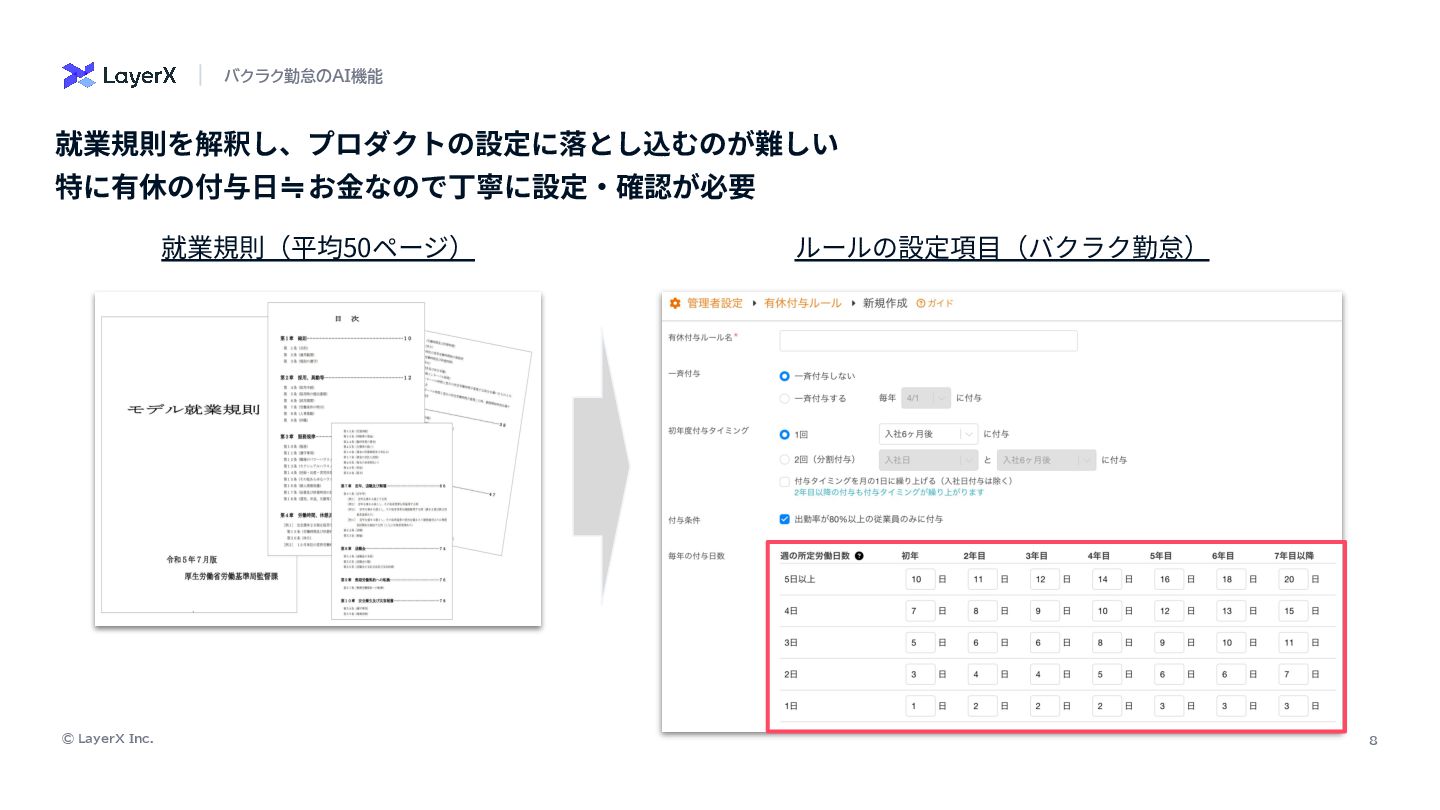
Task: Edit 5日以上 row 4年目 days field
Action: [x=1106, y=579]
